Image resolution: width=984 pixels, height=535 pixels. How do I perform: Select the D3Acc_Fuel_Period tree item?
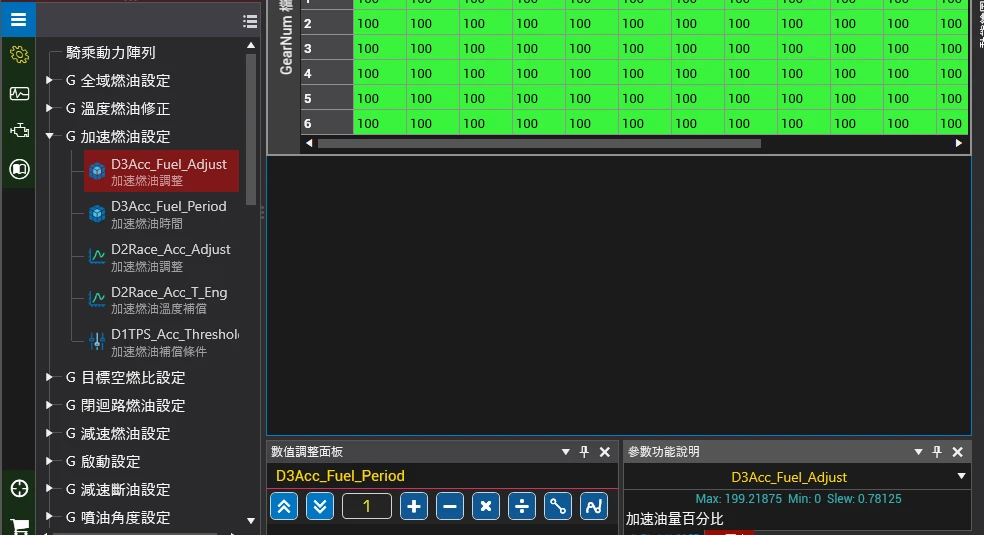[161, 214]
